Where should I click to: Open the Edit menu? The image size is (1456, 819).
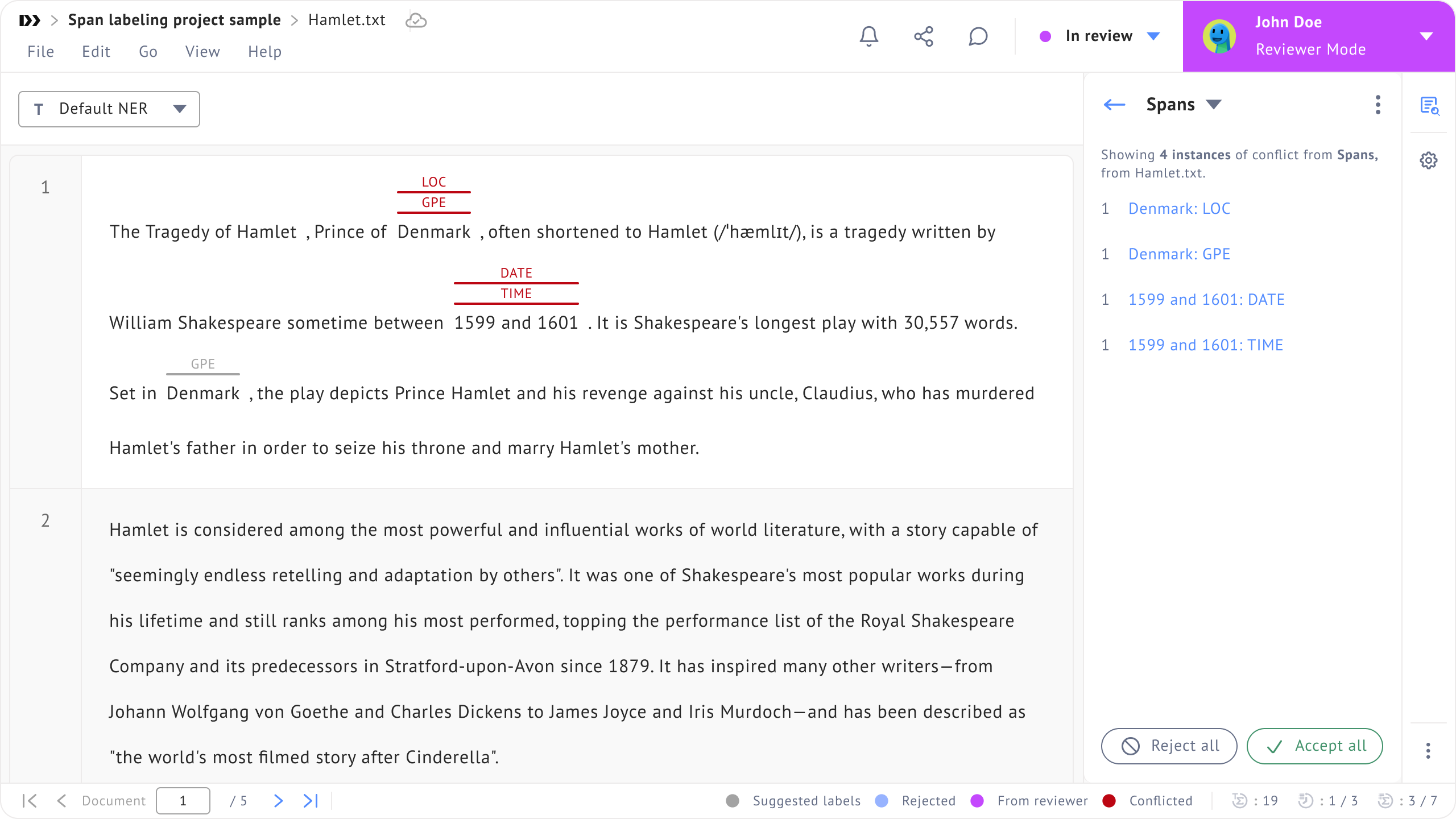coord(96,52)
